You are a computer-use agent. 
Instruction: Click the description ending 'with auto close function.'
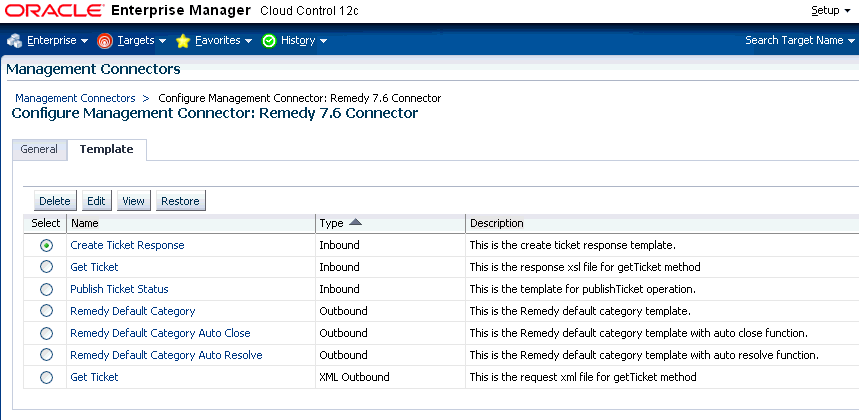click(x=639, y=333)
